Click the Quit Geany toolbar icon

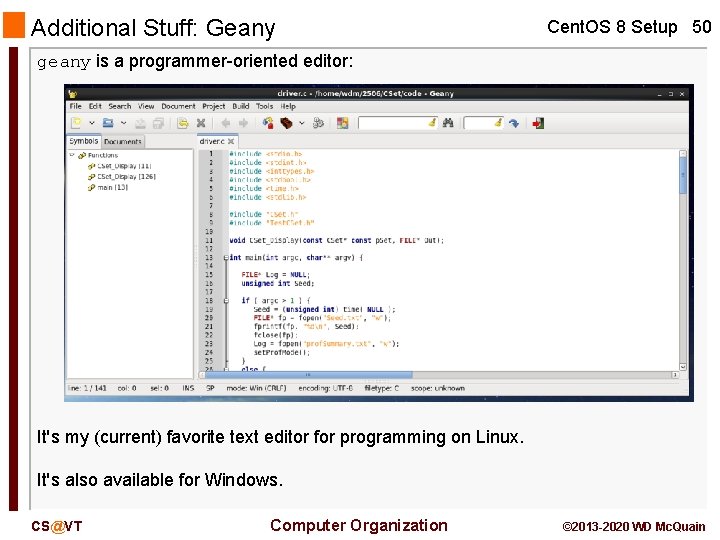click(x=538, y=123)
